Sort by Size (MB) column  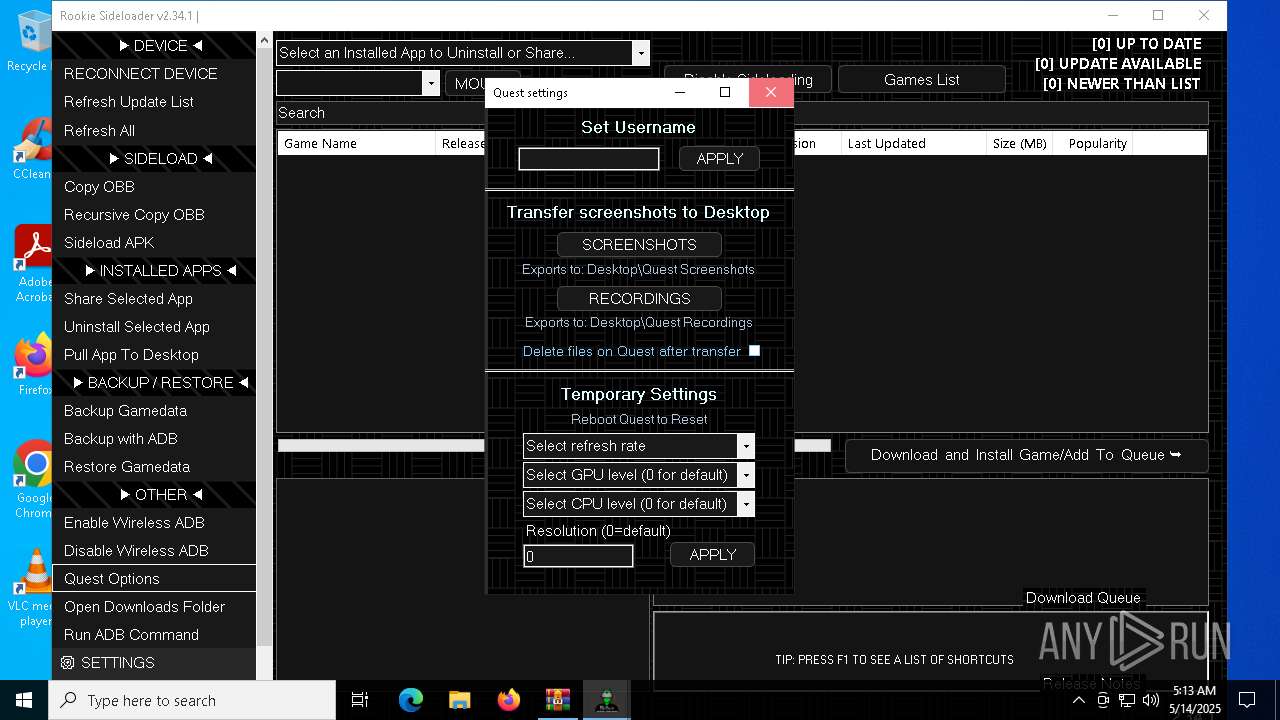point(1019,144)
